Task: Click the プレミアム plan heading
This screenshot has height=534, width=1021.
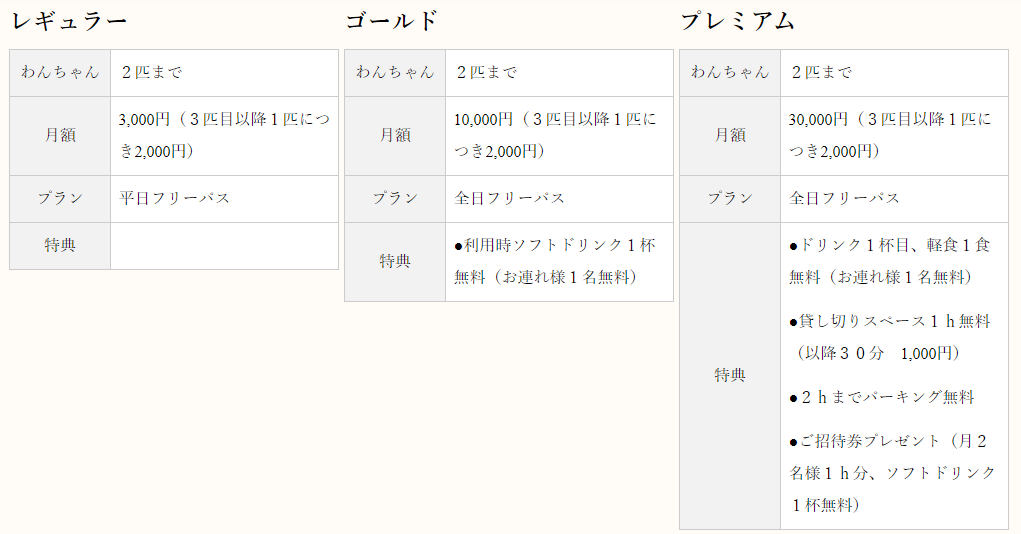Action: (x=738, y=21)
